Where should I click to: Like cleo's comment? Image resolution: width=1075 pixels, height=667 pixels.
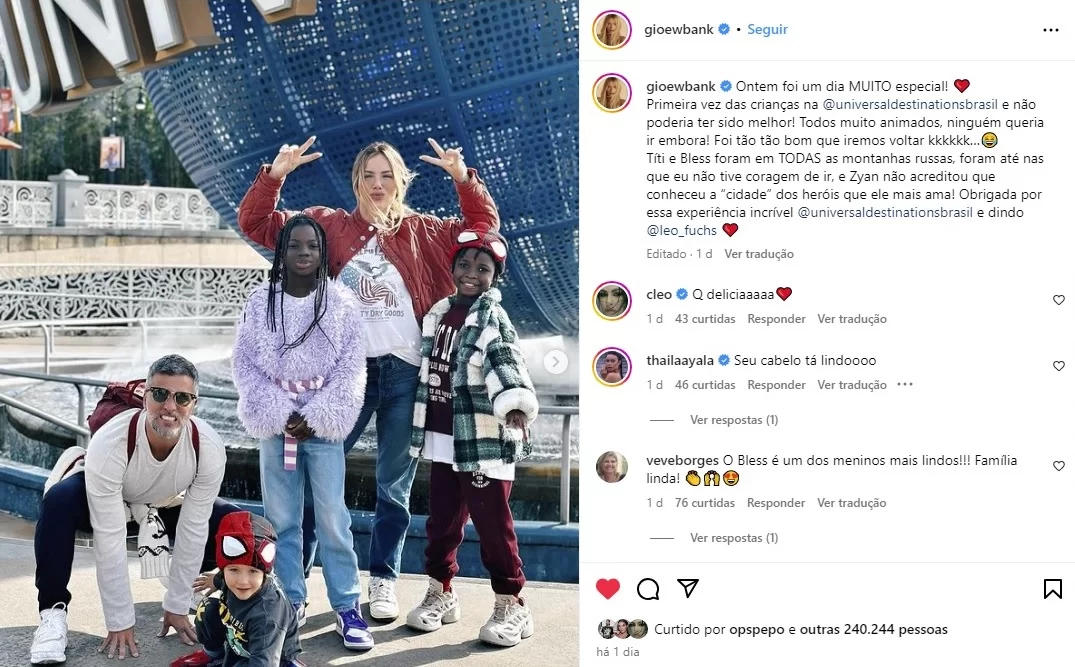click(1059, 300)
